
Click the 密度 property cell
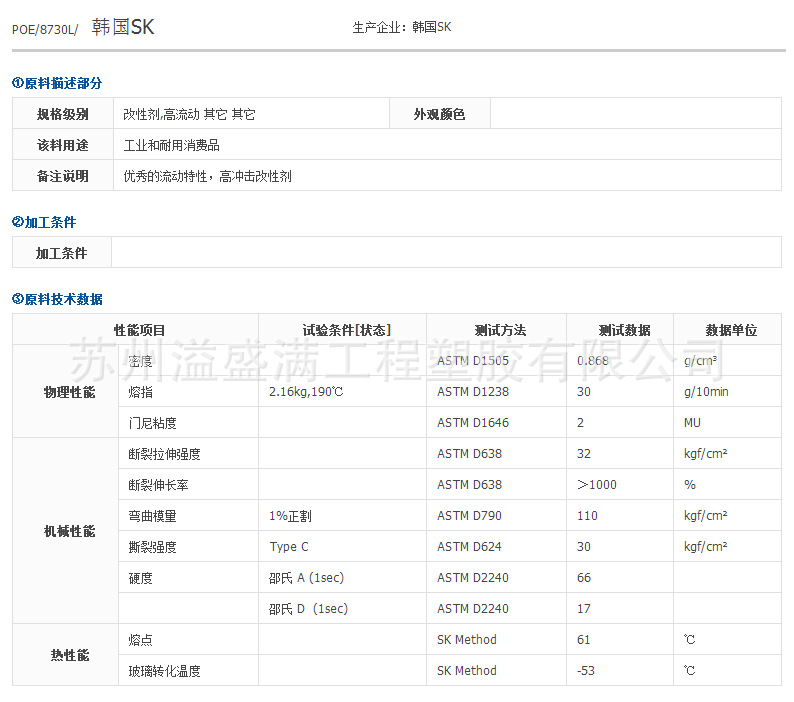point(188,361)
